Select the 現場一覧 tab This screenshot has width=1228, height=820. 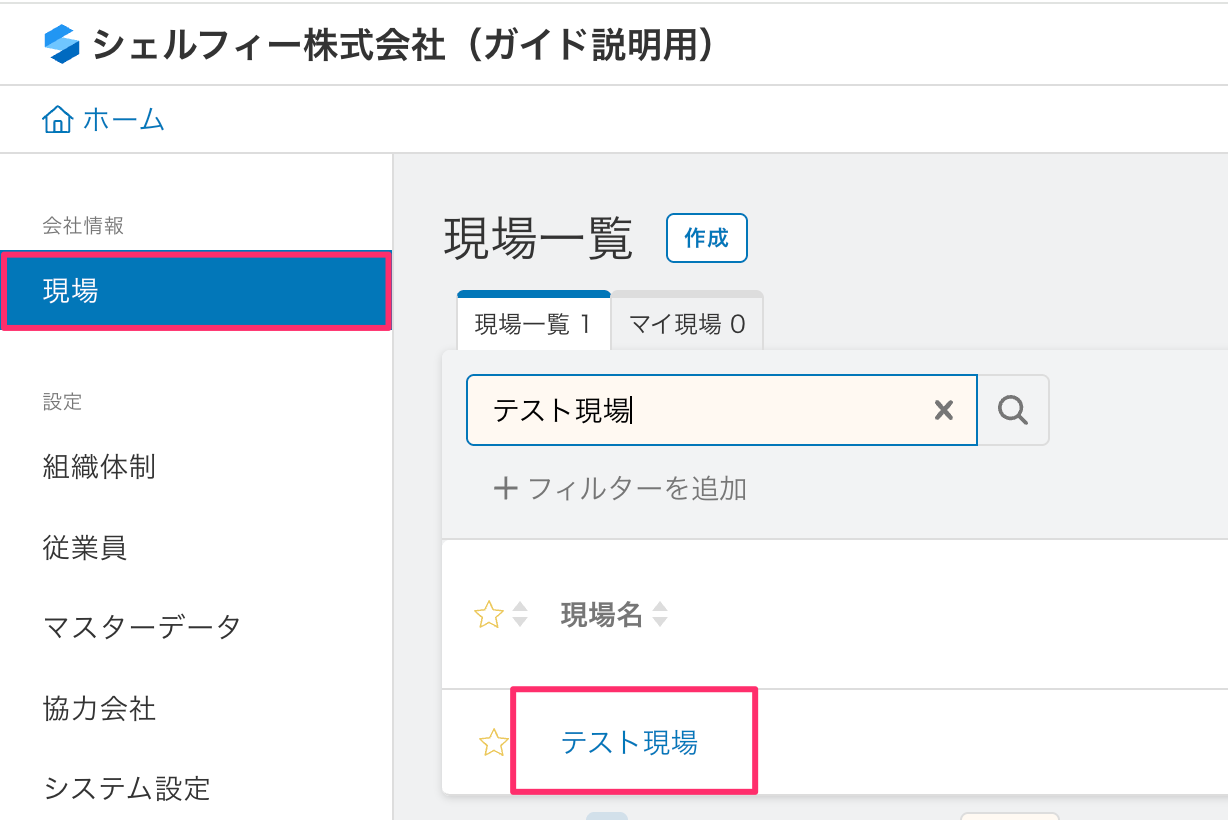[533, 324]
